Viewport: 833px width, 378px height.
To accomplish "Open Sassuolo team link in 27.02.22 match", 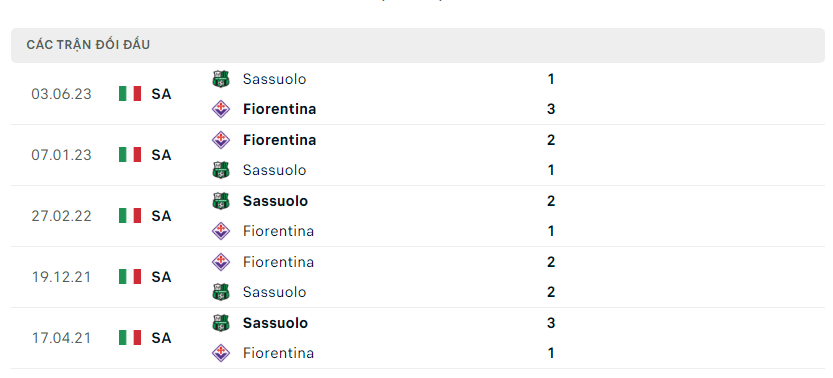I will coord(275,201).
